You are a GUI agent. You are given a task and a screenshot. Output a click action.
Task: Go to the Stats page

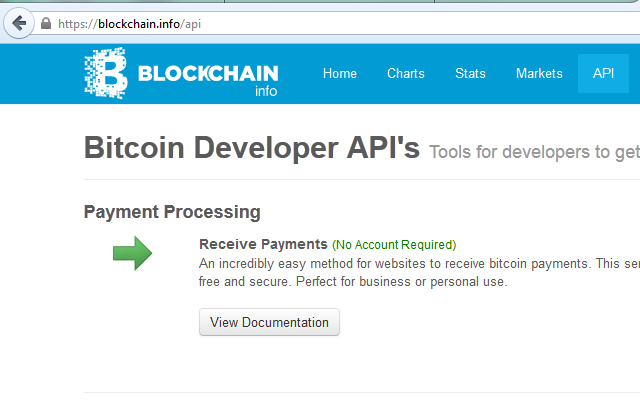(470, 73)
